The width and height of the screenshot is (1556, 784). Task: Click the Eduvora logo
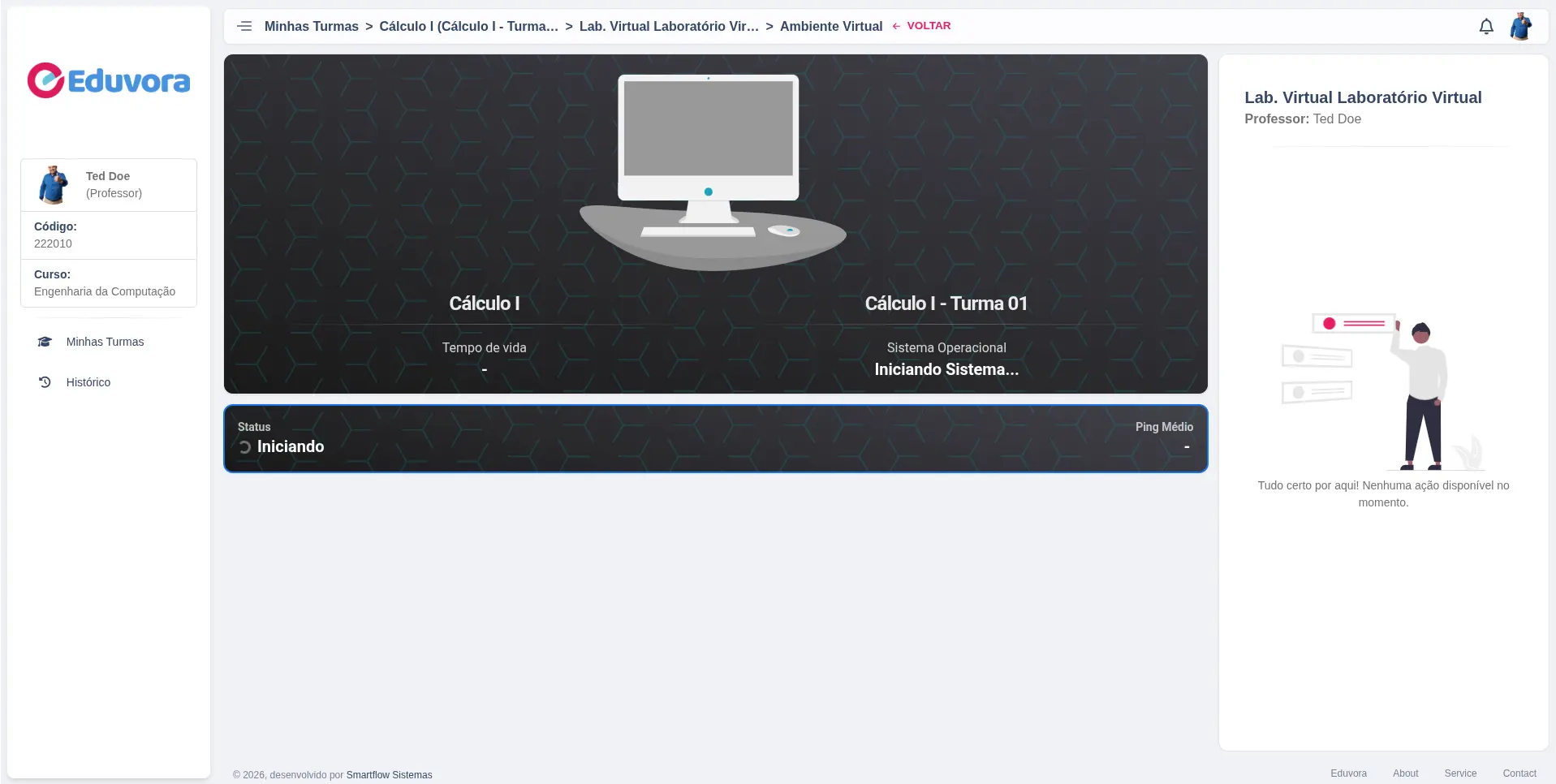click(109, 80)
